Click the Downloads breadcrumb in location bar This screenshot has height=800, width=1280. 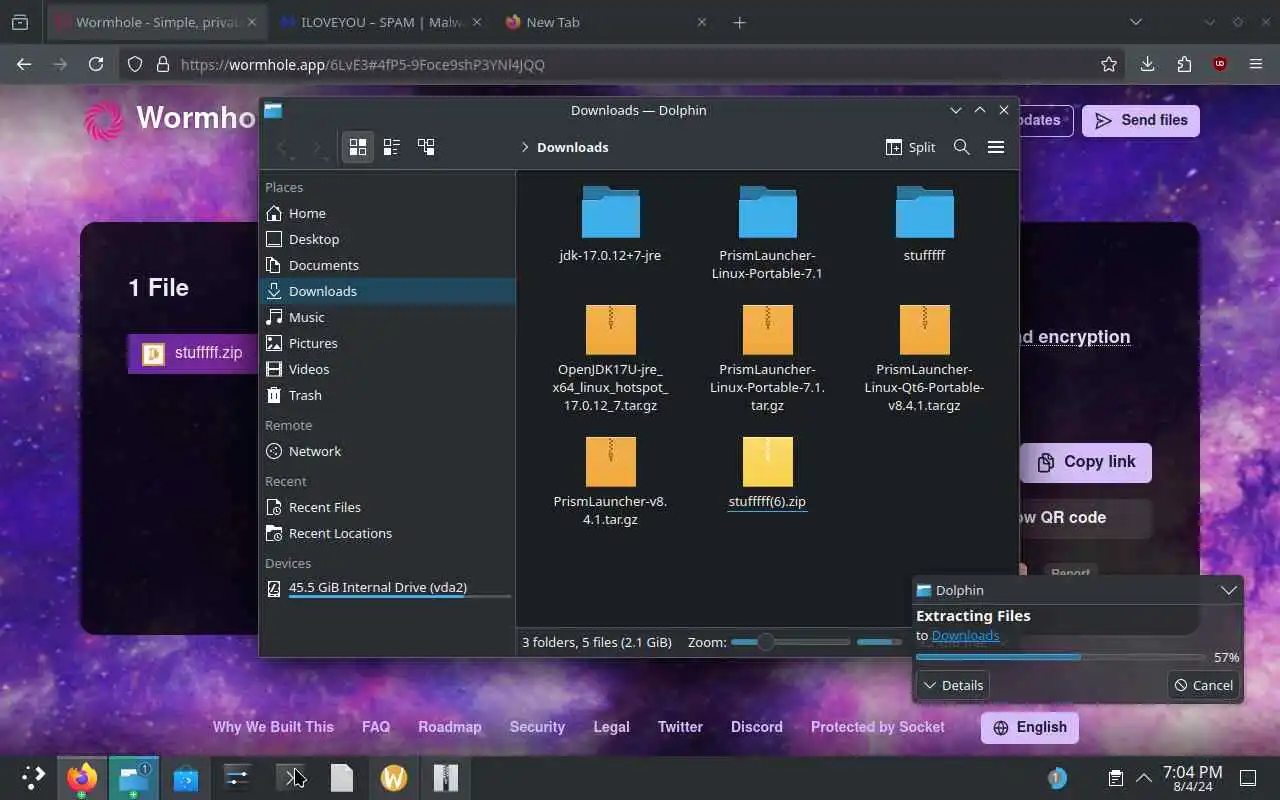click(x=572, y=147)
